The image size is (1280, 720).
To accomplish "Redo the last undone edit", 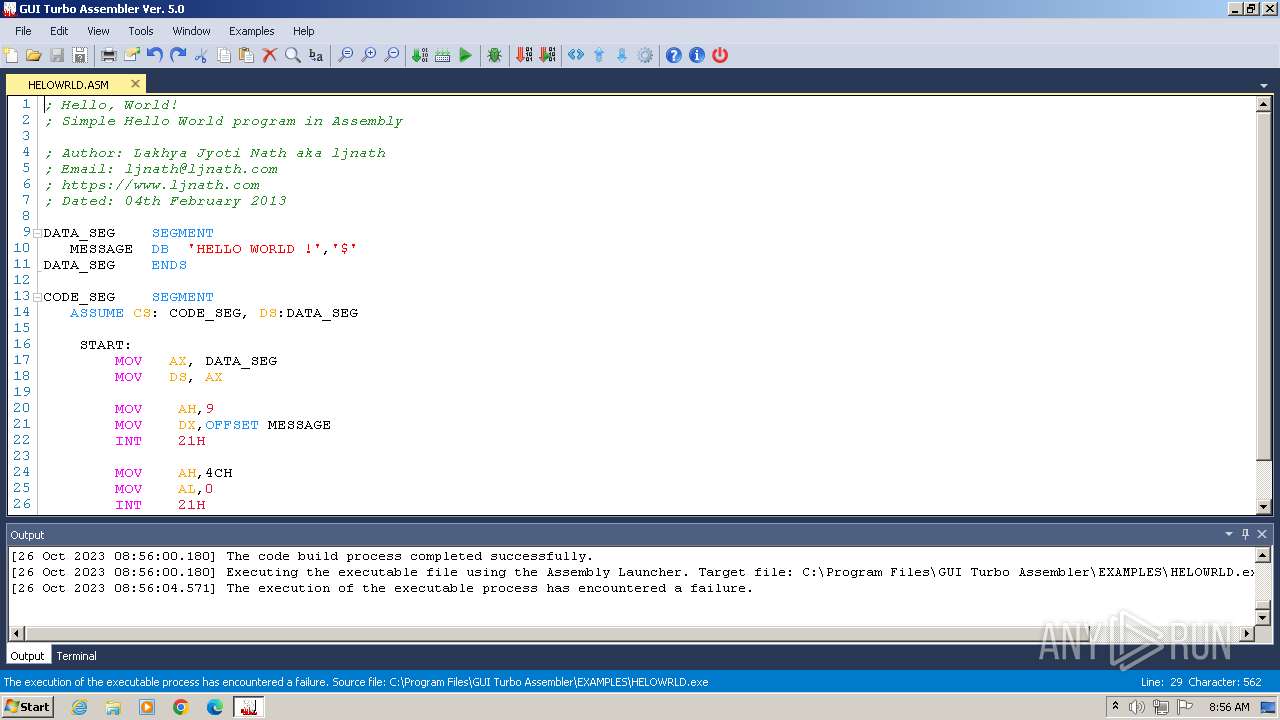I will (178, 55).
